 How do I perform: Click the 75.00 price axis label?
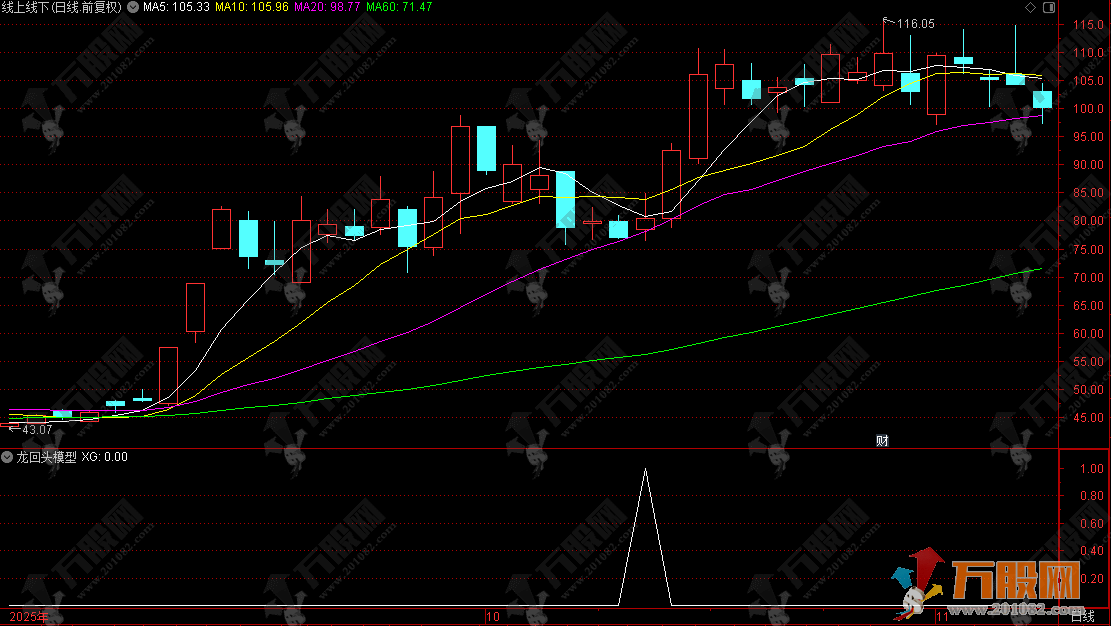1088,250
